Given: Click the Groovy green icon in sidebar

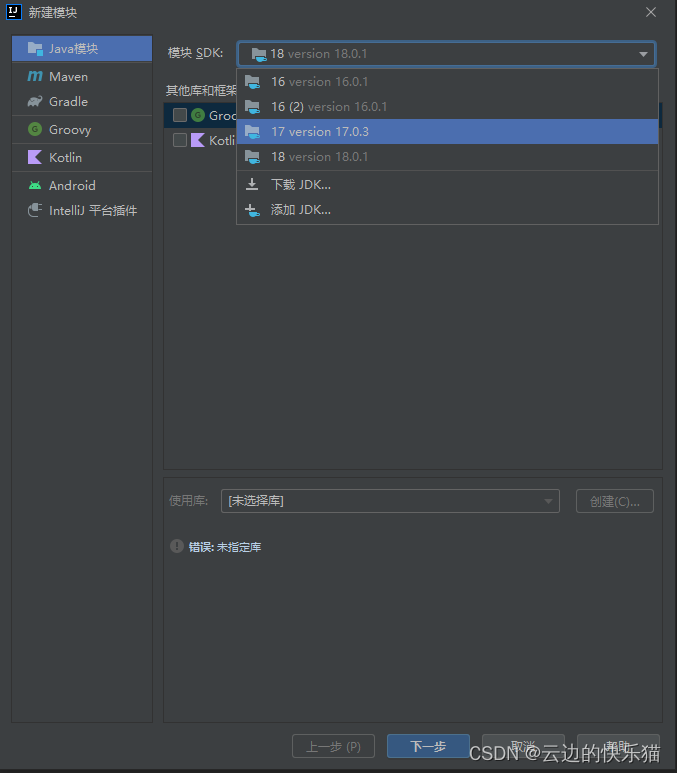Looking at the screenshot, I should pos(35,130).
